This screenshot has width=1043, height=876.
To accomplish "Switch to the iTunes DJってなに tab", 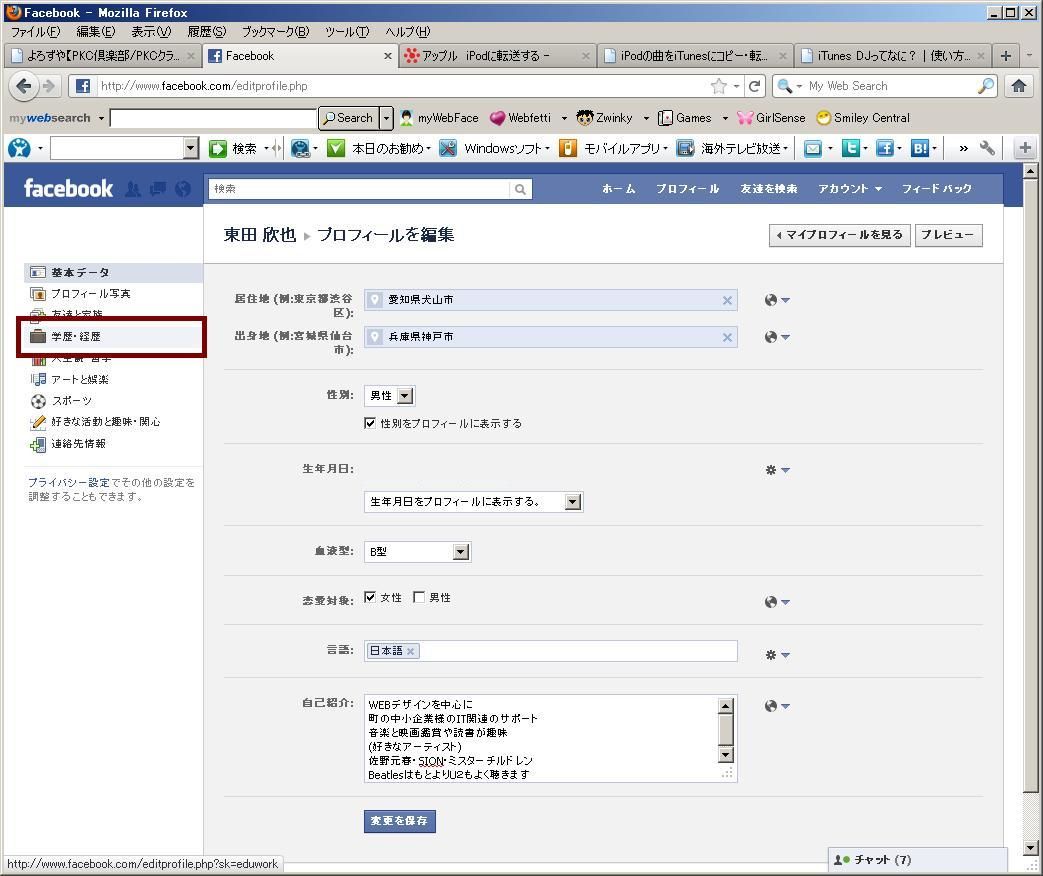I will click(893, 56).
